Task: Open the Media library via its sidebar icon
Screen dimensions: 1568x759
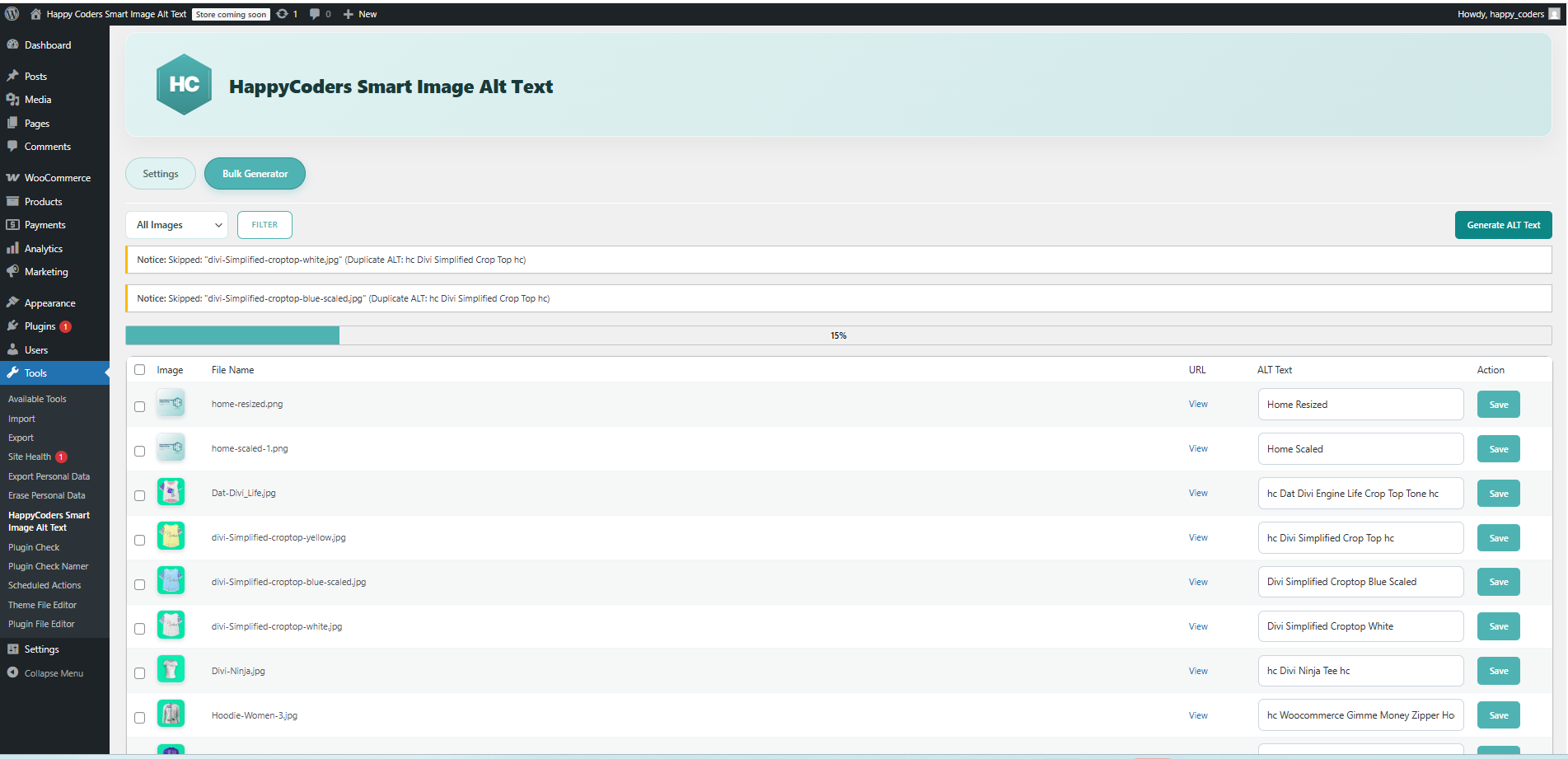Action: (13, 99)
